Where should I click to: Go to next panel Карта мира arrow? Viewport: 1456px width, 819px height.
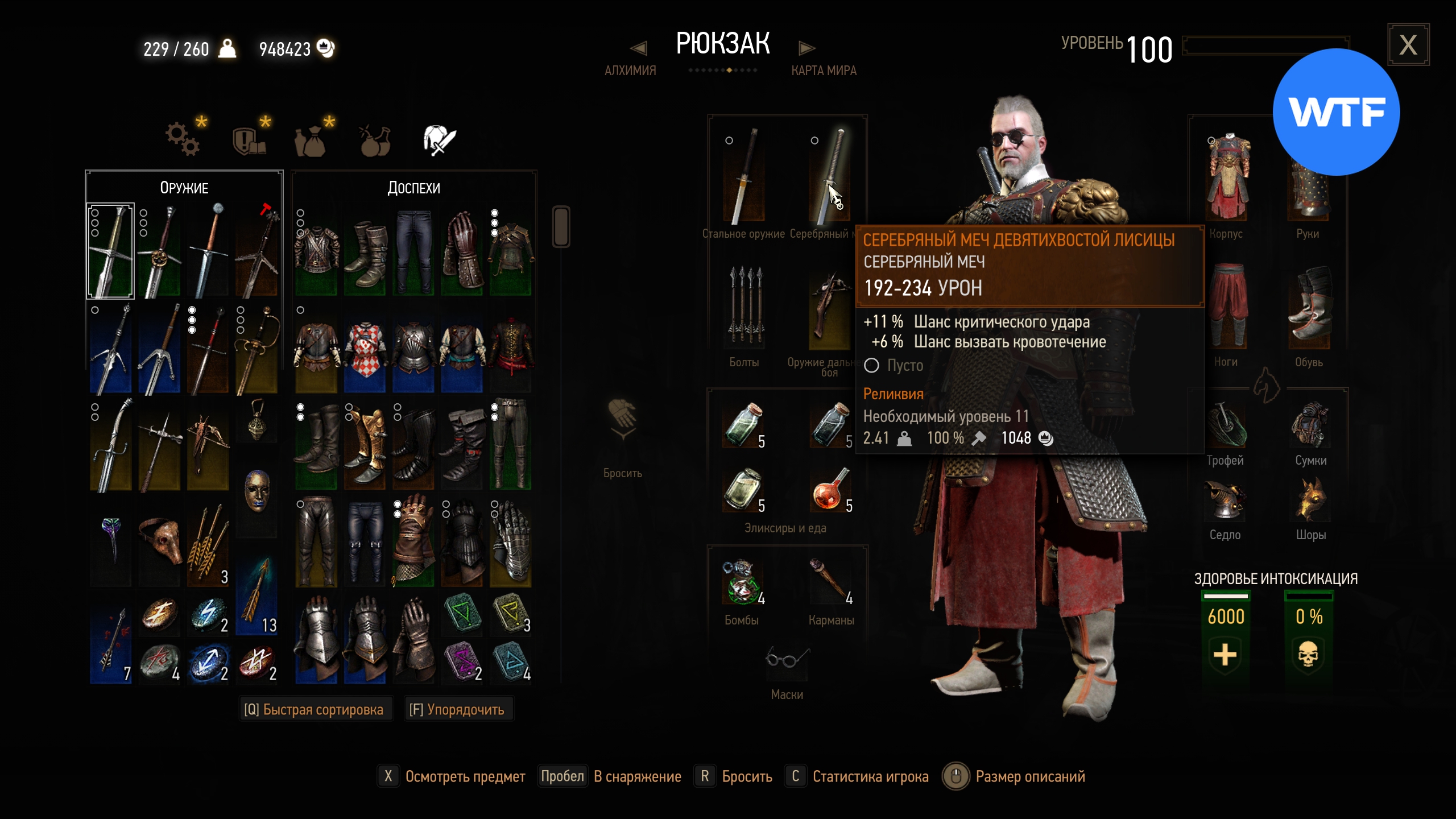click(x=806, y=48)
